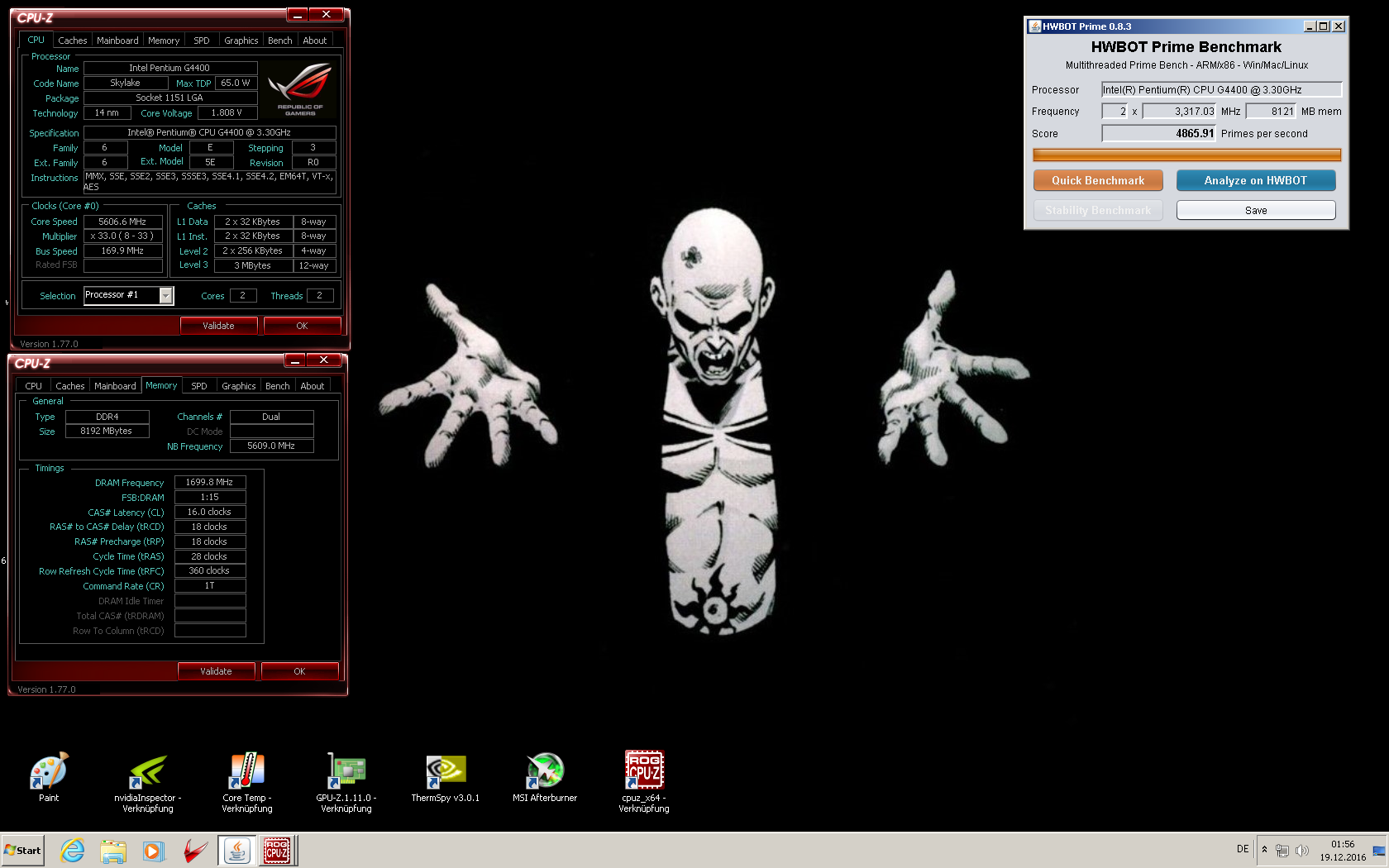Click OK in the top CPU-Z window
The width and height of the screenshot is (1389, 868).
click(302, 326)
